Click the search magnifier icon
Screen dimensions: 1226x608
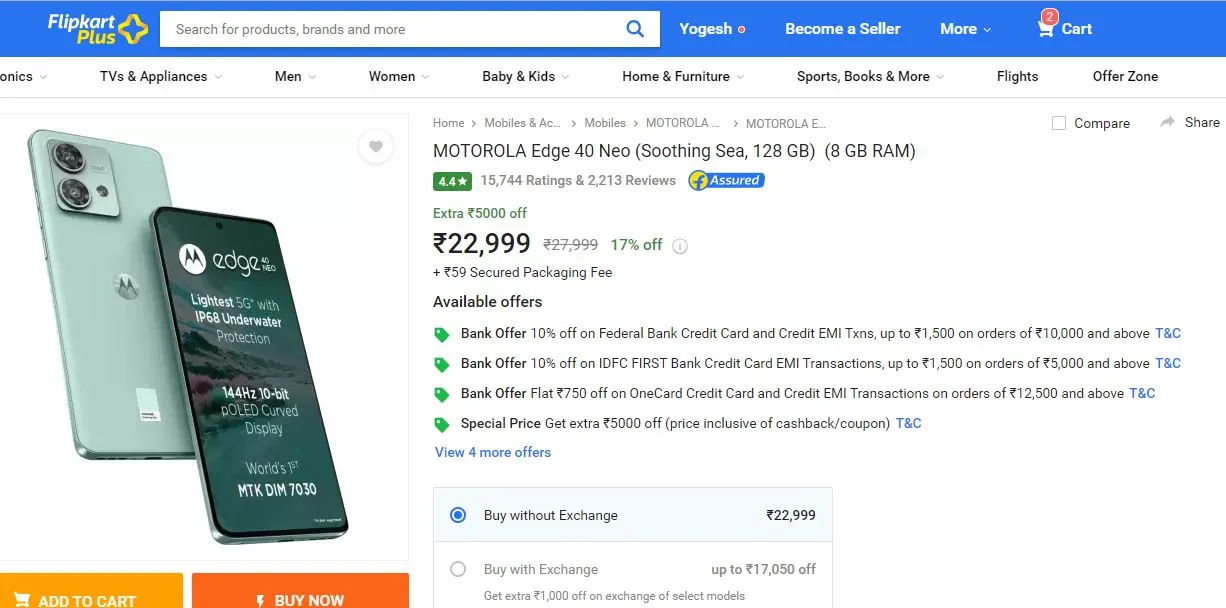(635, 29)
